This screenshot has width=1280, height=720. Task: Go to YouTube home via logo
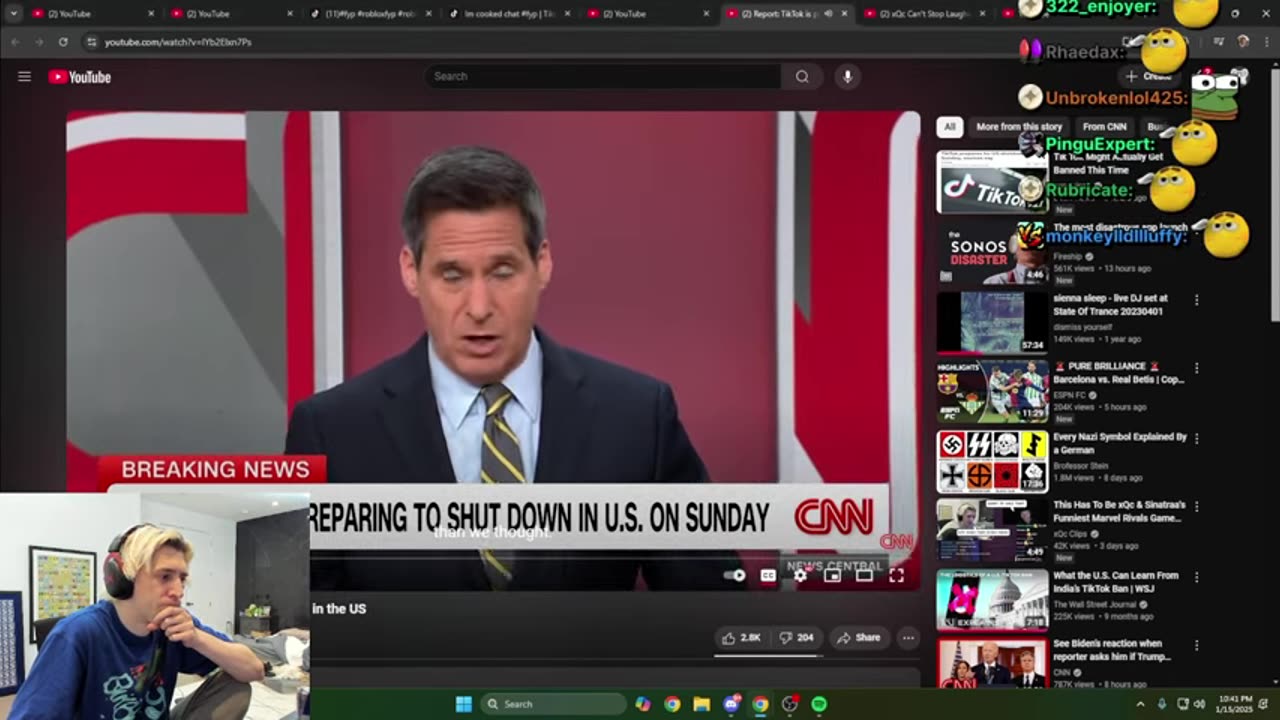click(x=79, y=77)
